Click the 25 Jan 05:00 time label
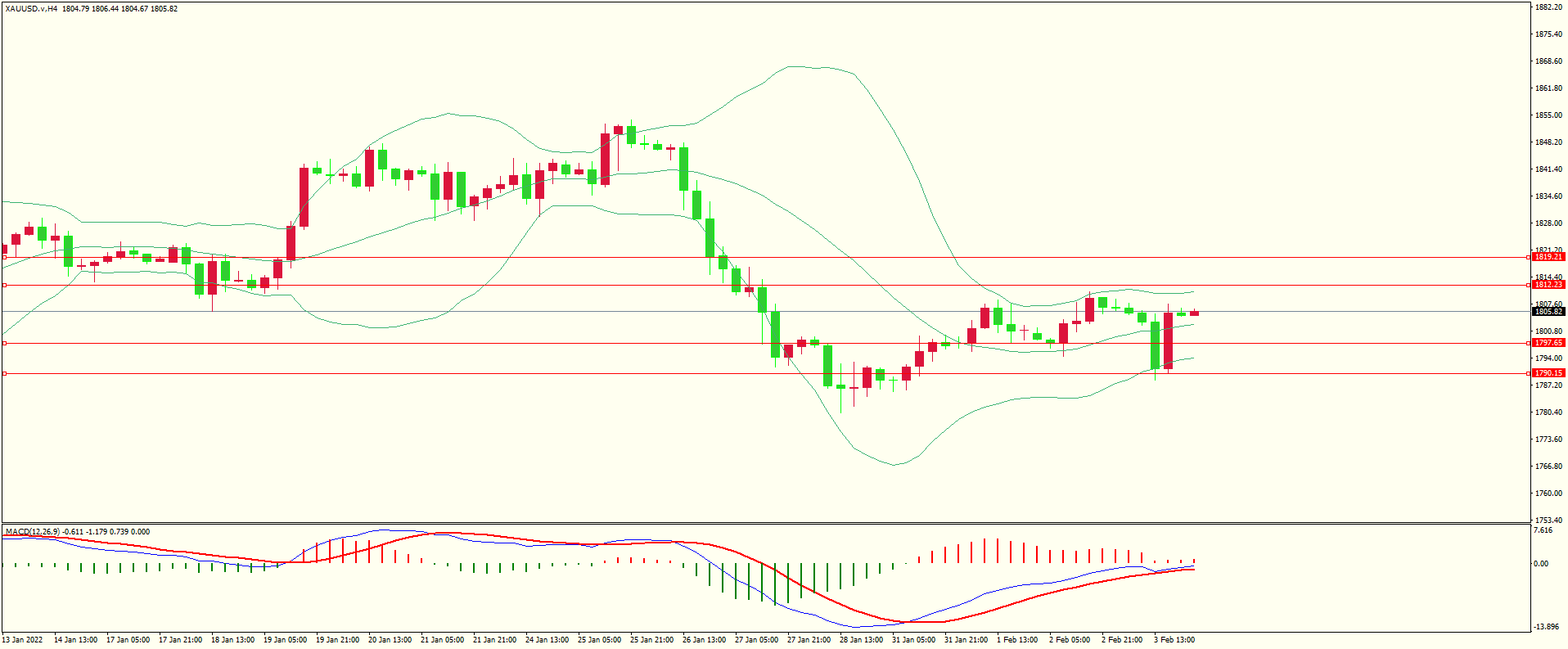The width and height of the screenshot is (1568, 649). click(599, 640)
